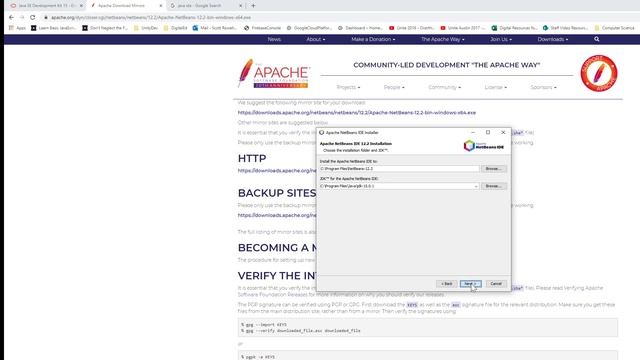Click the site security lock icon
Screen dimensions: 640x360
click(x=46, y=18)
